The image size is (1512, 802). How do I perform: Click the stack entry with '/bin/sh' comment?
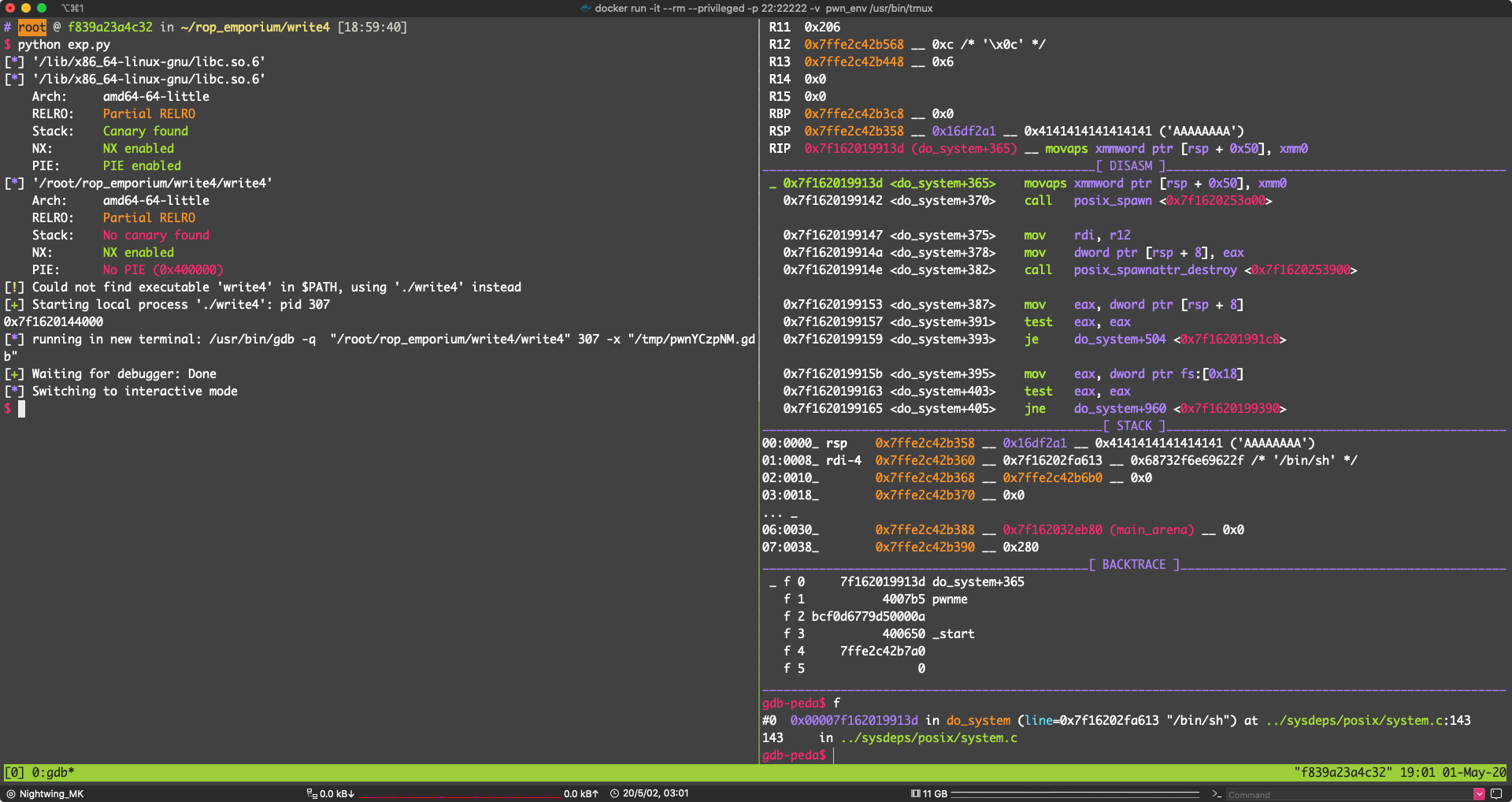click(x=1059, y=461)
